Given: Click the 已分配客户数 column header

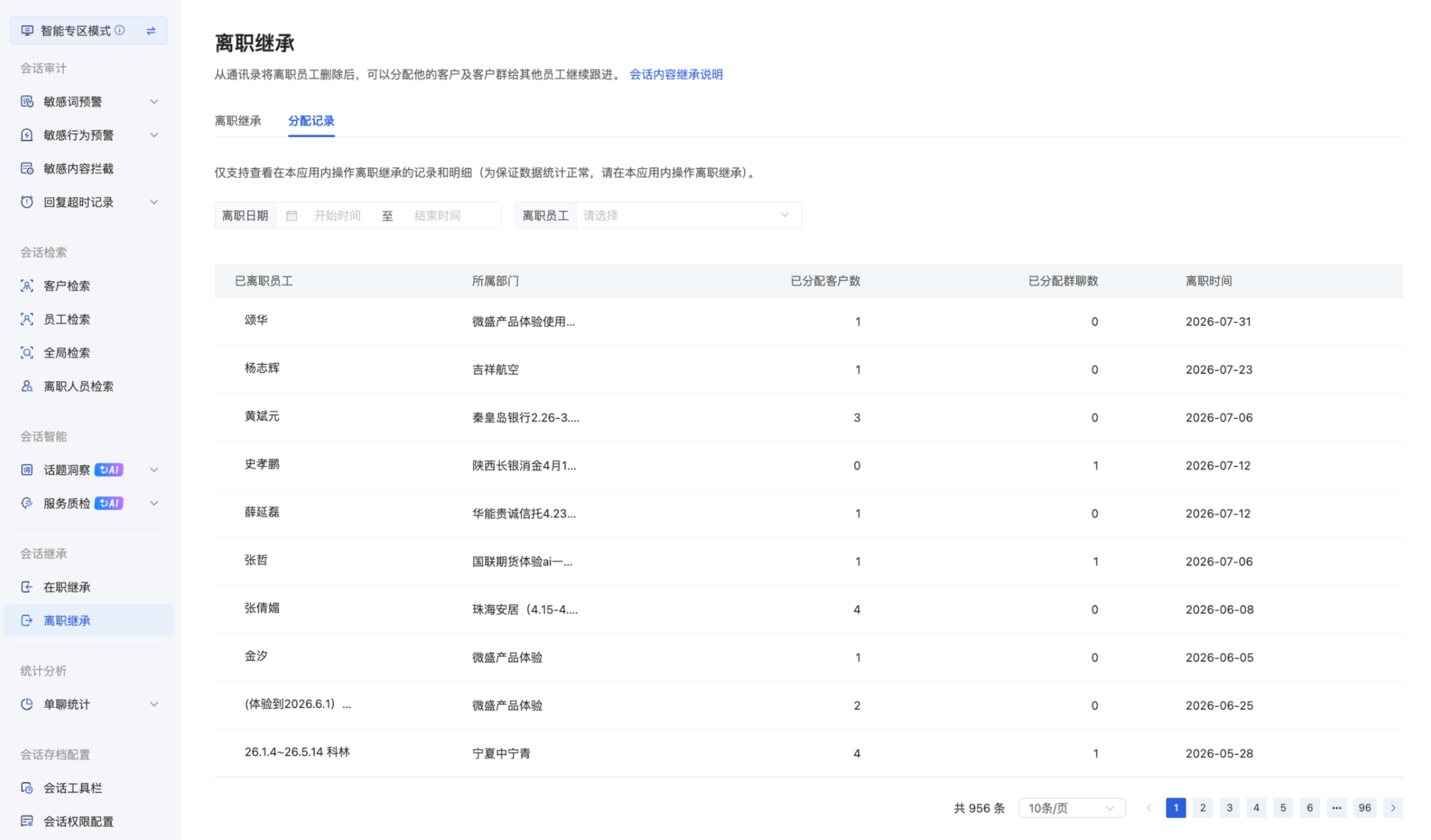Looking at the screenshot, I should [x=825, y=281].
